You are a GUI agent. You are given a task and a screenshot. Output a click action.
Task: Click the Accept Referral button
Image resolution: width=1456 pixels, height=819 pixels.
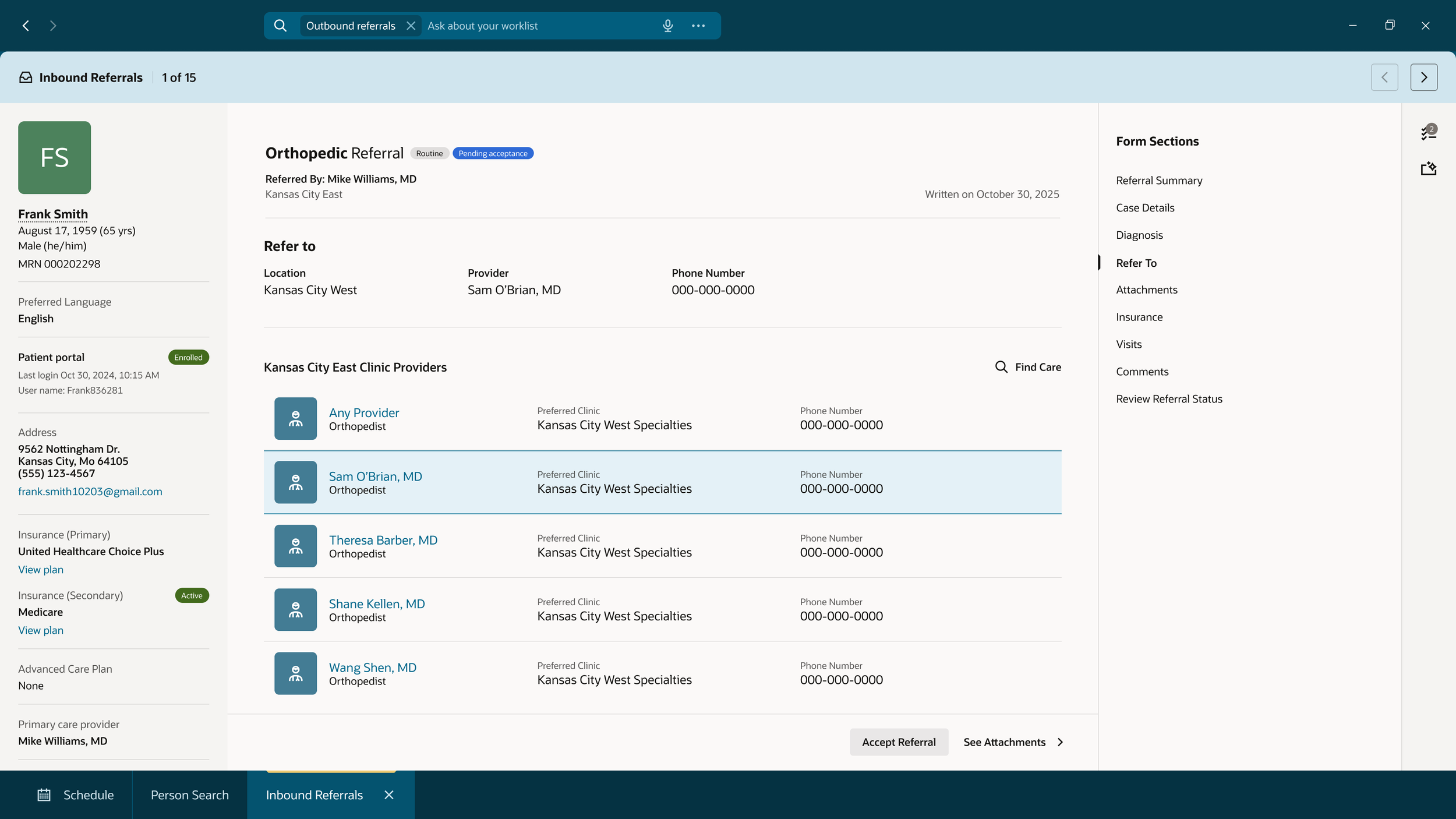click(899, 742)
